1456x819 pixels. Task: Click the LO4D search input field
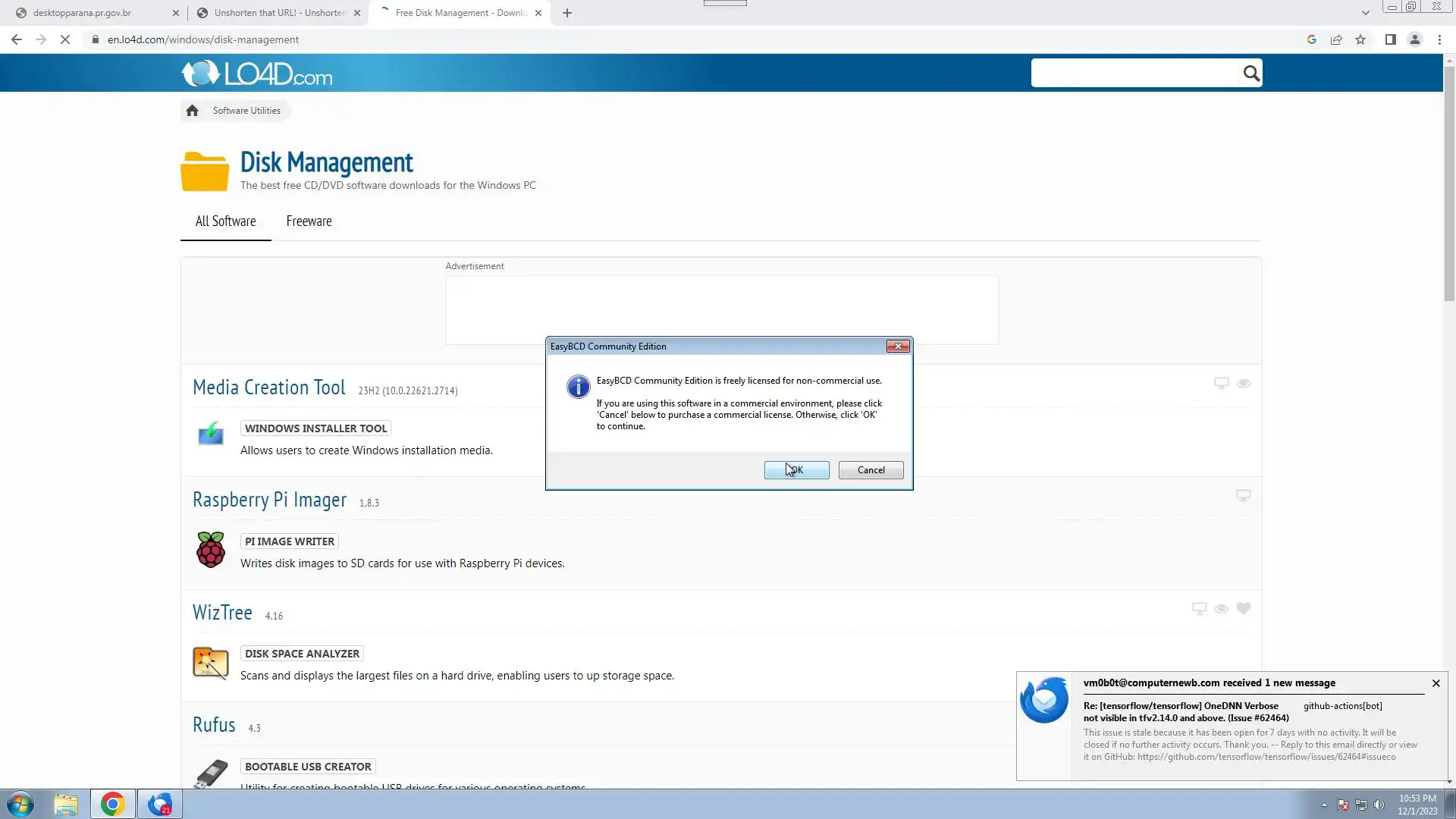(x=1134, y=74)
